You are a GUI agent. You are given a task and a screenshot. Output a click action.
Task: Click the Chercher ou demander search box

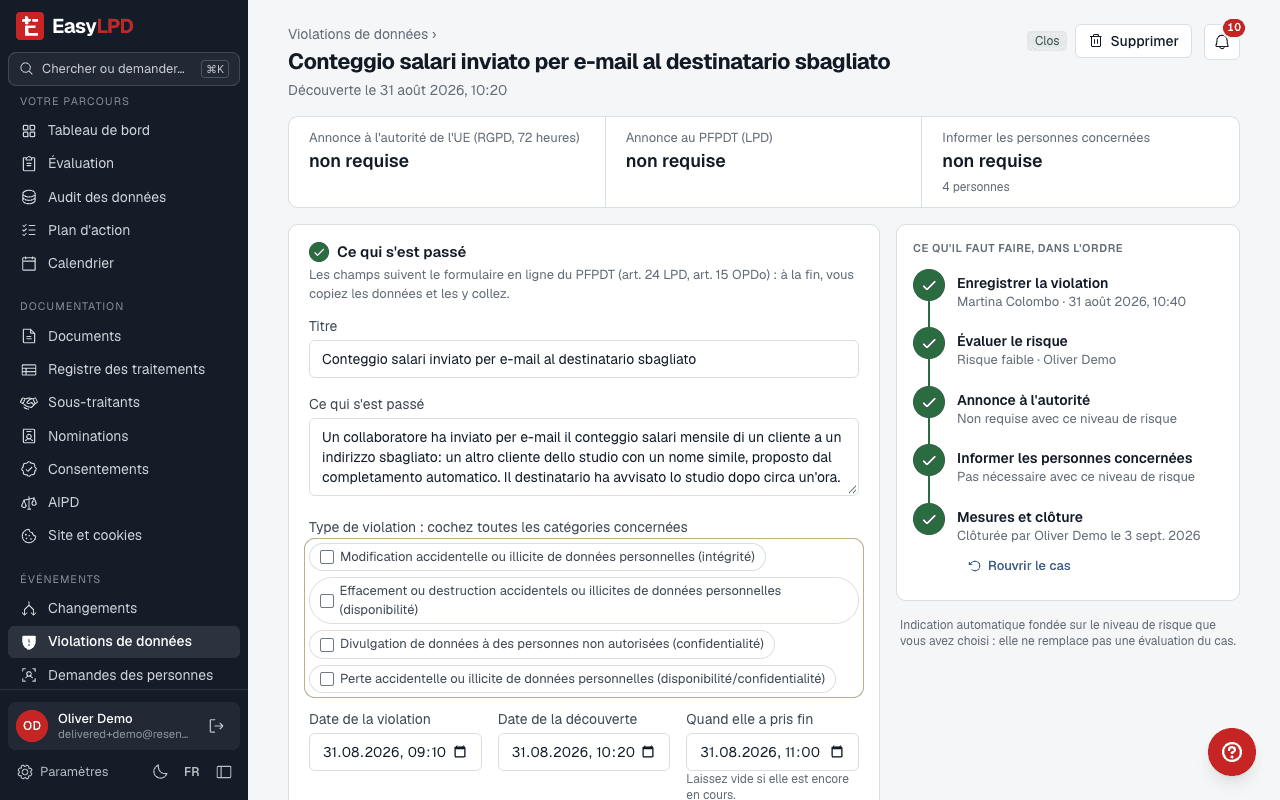click(124, 69)
